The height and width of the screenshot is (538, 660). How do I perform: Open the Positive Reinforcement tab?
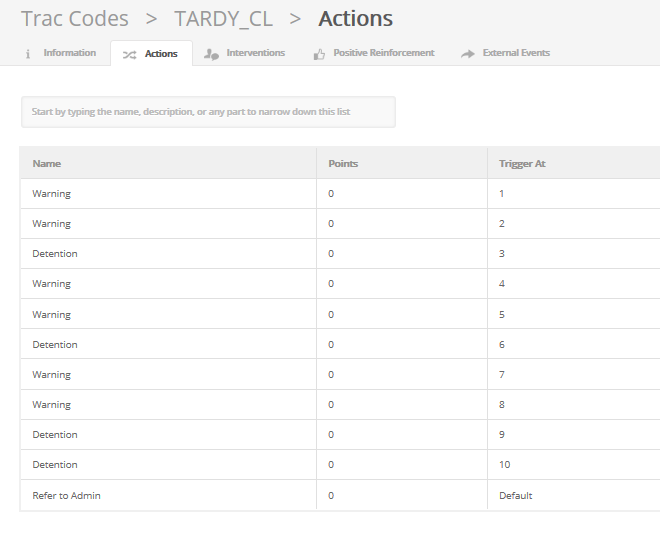coord(383,53)
